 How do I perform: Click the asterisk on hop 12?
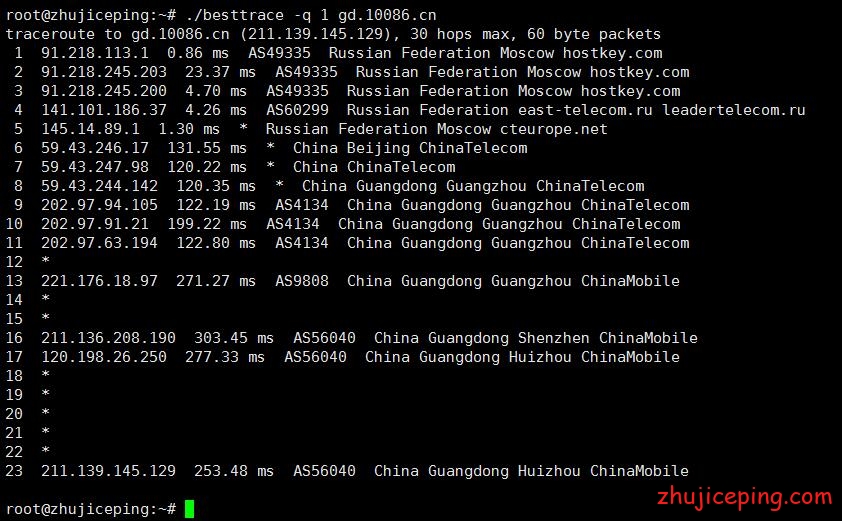click(x=46, y=260)
